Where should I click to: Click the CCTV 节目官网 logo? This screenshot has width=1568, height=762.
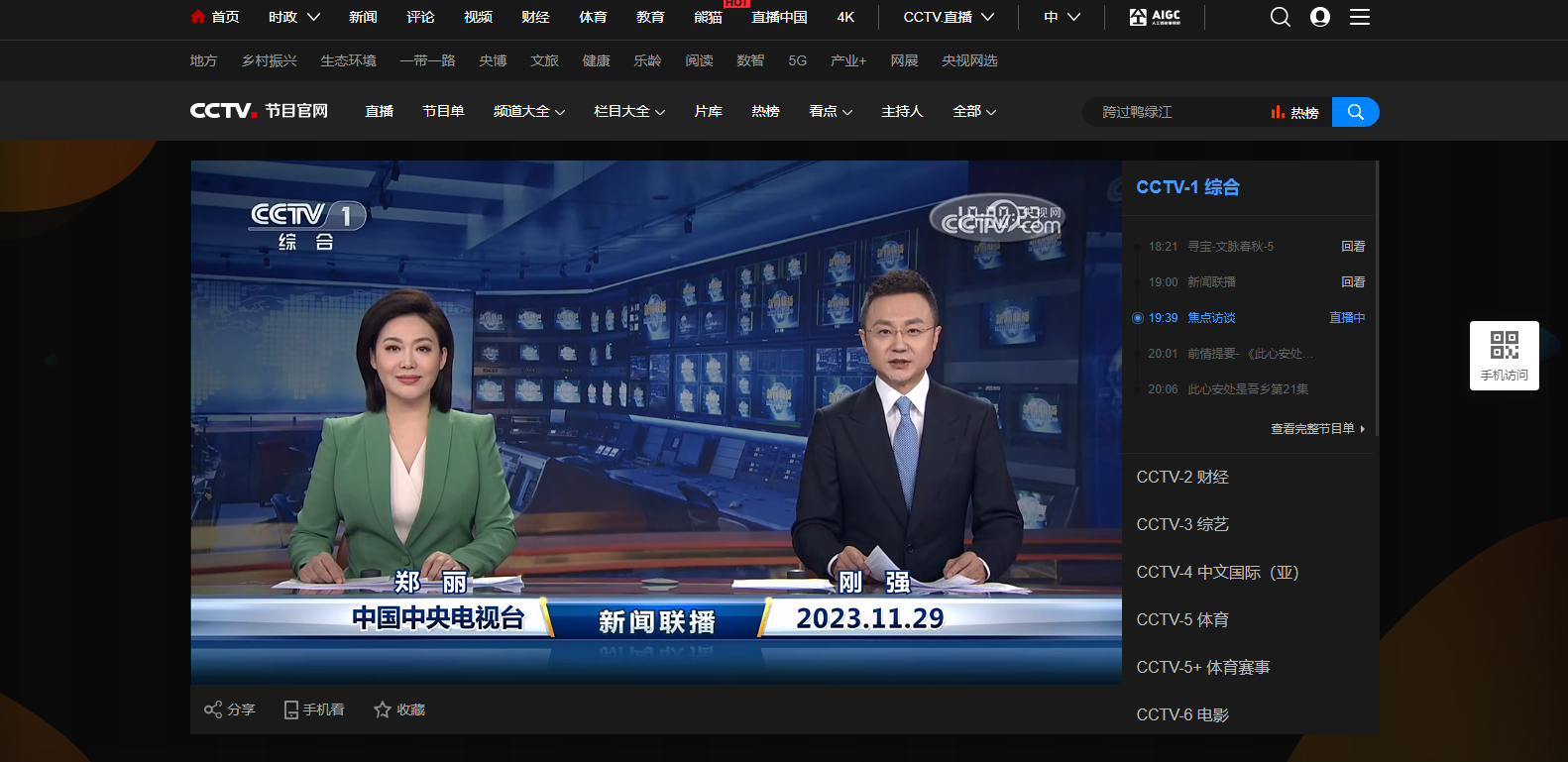pos(259,111)
